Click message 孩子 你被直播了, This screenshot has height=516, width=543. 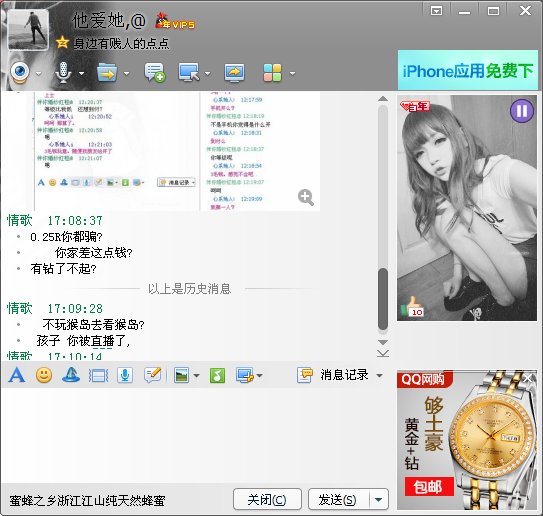pos(83,341)
